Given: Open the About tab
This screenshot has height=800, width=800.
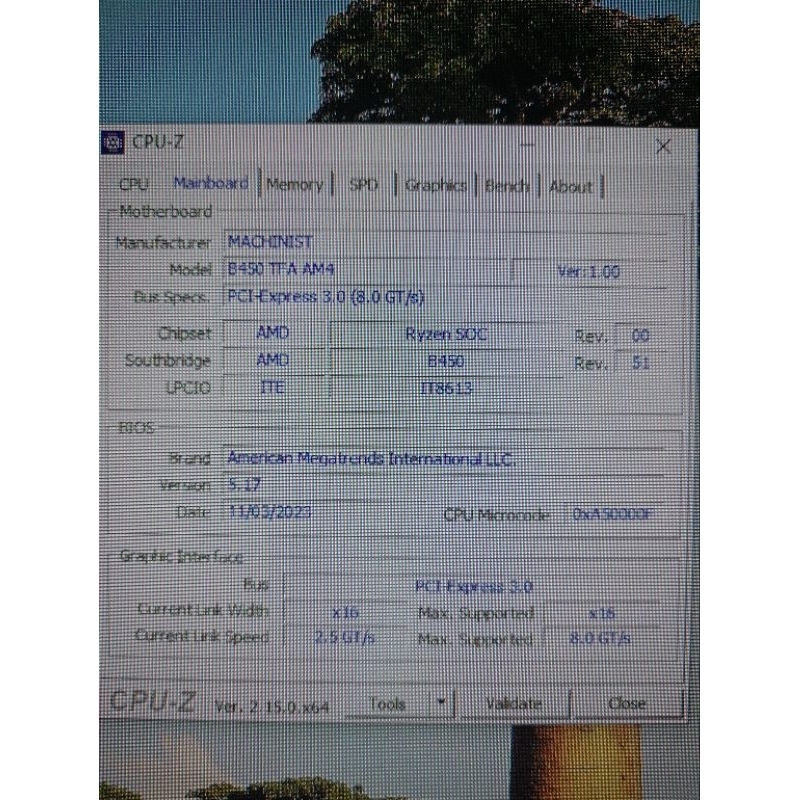Looking at the screenshot, I should (x=571, y=187).
